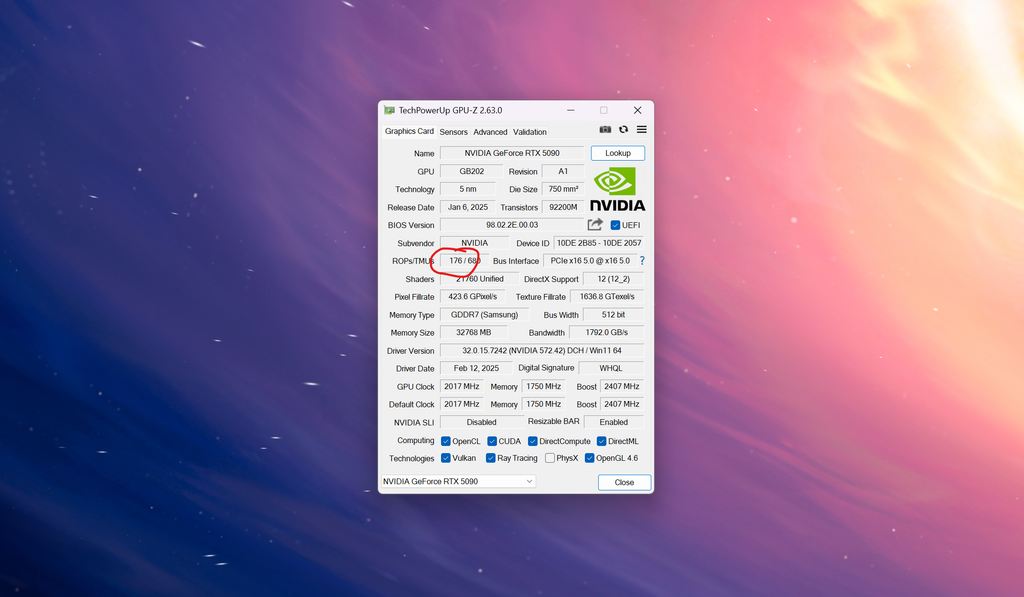
Task: Click the camera screenshot capture icon
Action: pyautogui.click(x=605, y=129)
